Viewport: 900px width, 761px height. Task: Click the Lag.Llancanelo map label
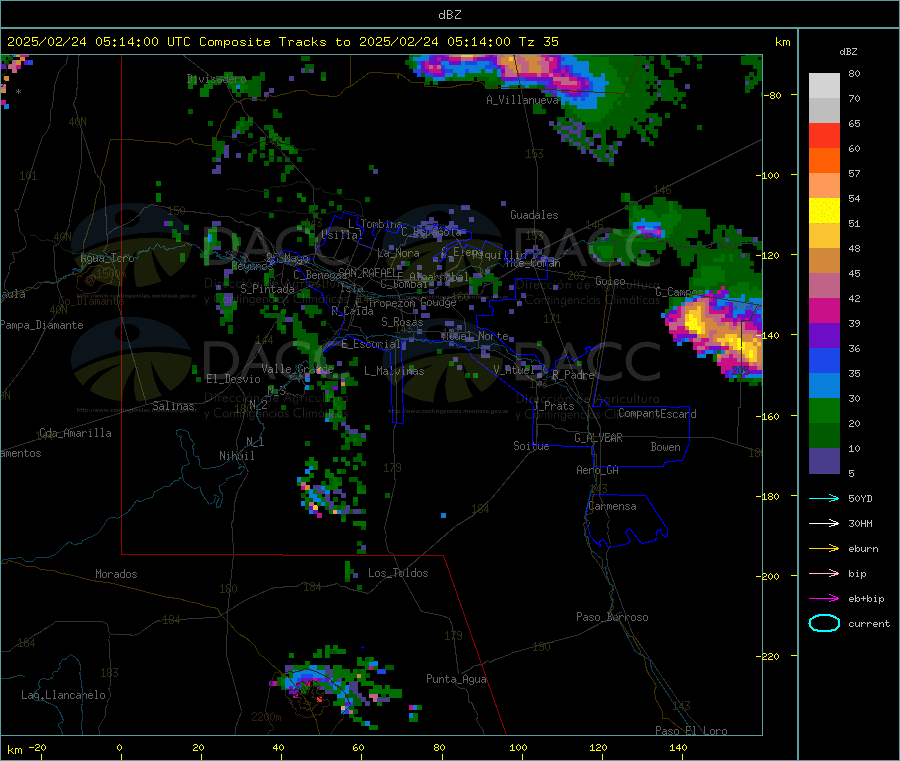click(x=63, y=696)
